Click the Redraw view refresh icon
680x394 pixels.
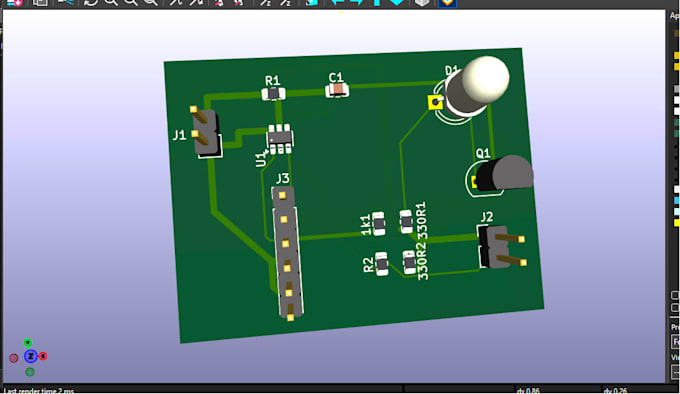91,3
